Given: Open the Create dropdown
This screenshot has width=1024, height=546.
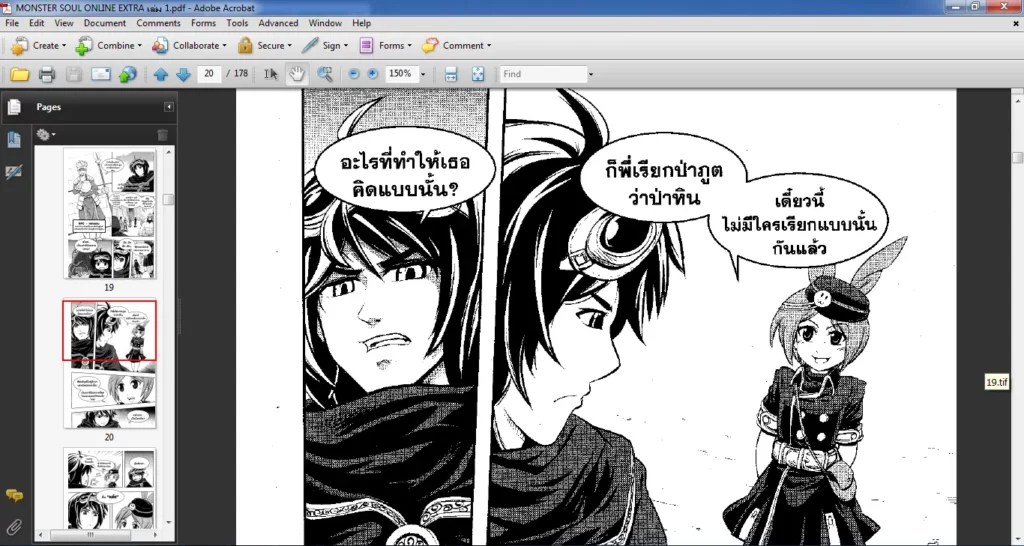Looking at the screenshot, I should point(39,46).
